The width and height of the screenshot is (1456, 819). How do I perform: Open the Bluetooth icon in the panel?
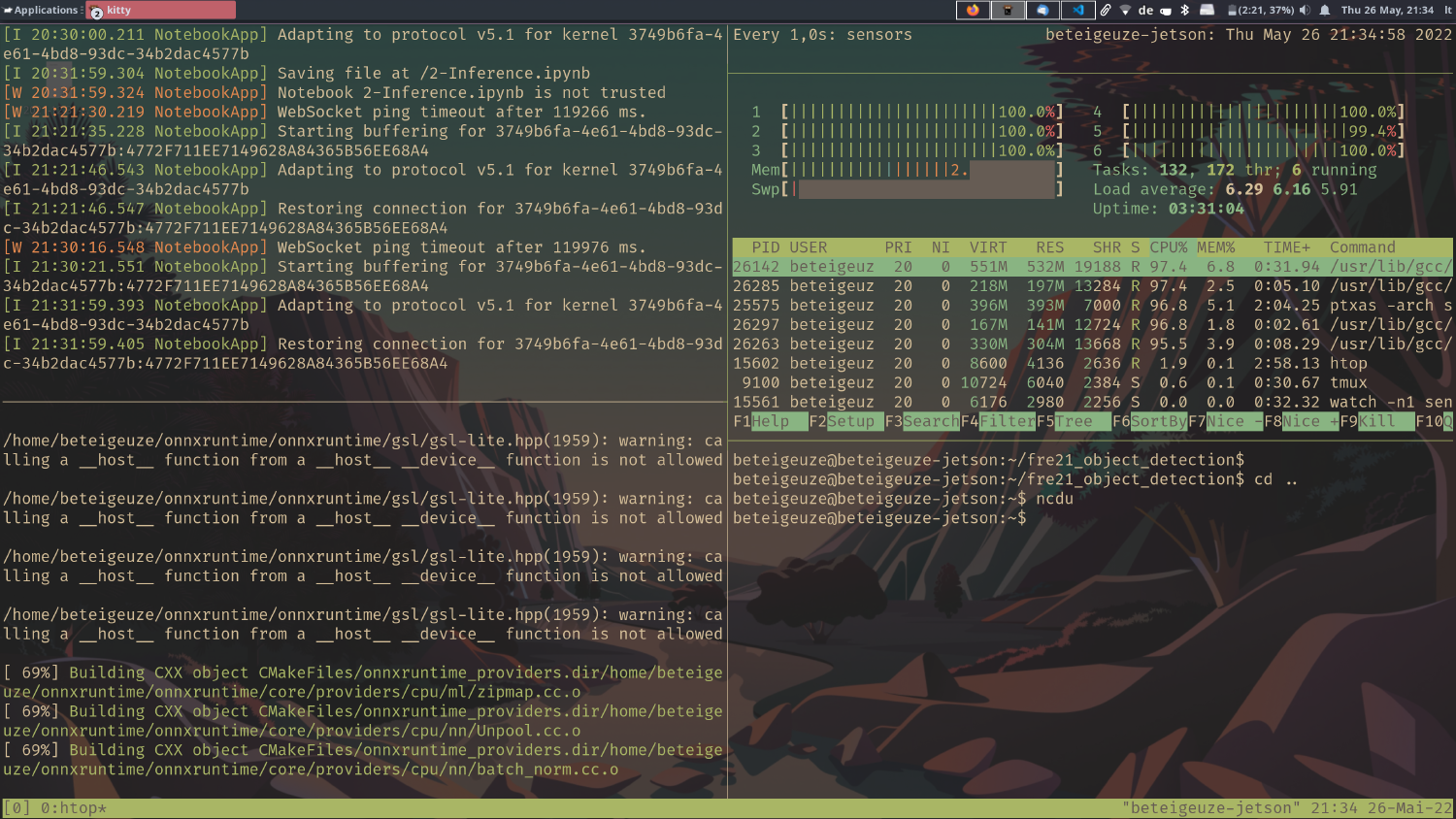pyautogui.click(x=1184, y=10)
